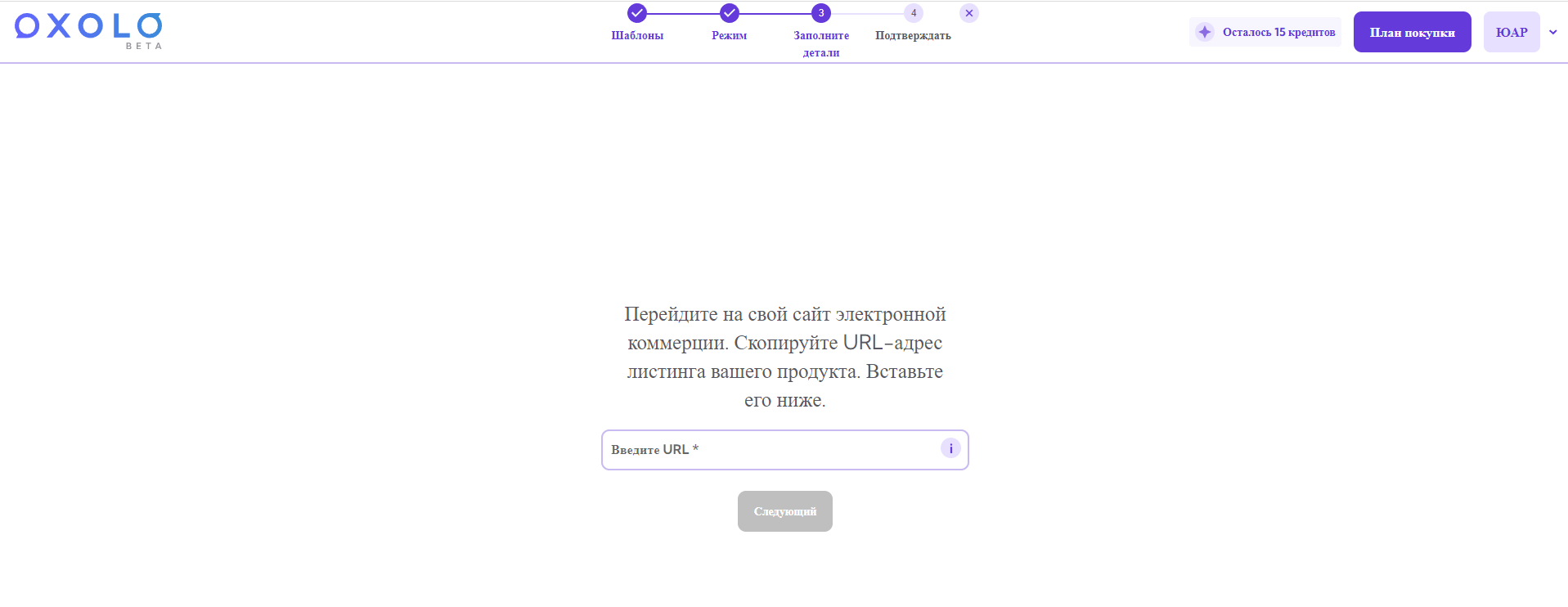This screenshot has width=1568, height=607.
Task: Select the Подтверждать step label
Action: click(914, 35)
